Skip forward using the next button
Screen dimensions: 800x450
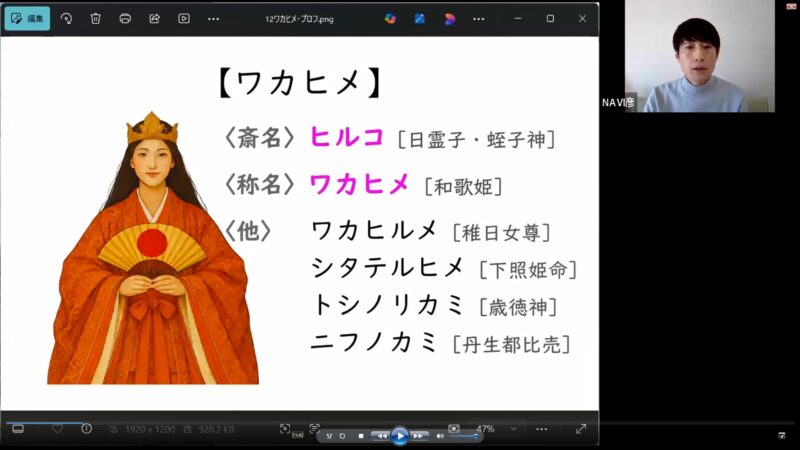click(x=418, y=436)
